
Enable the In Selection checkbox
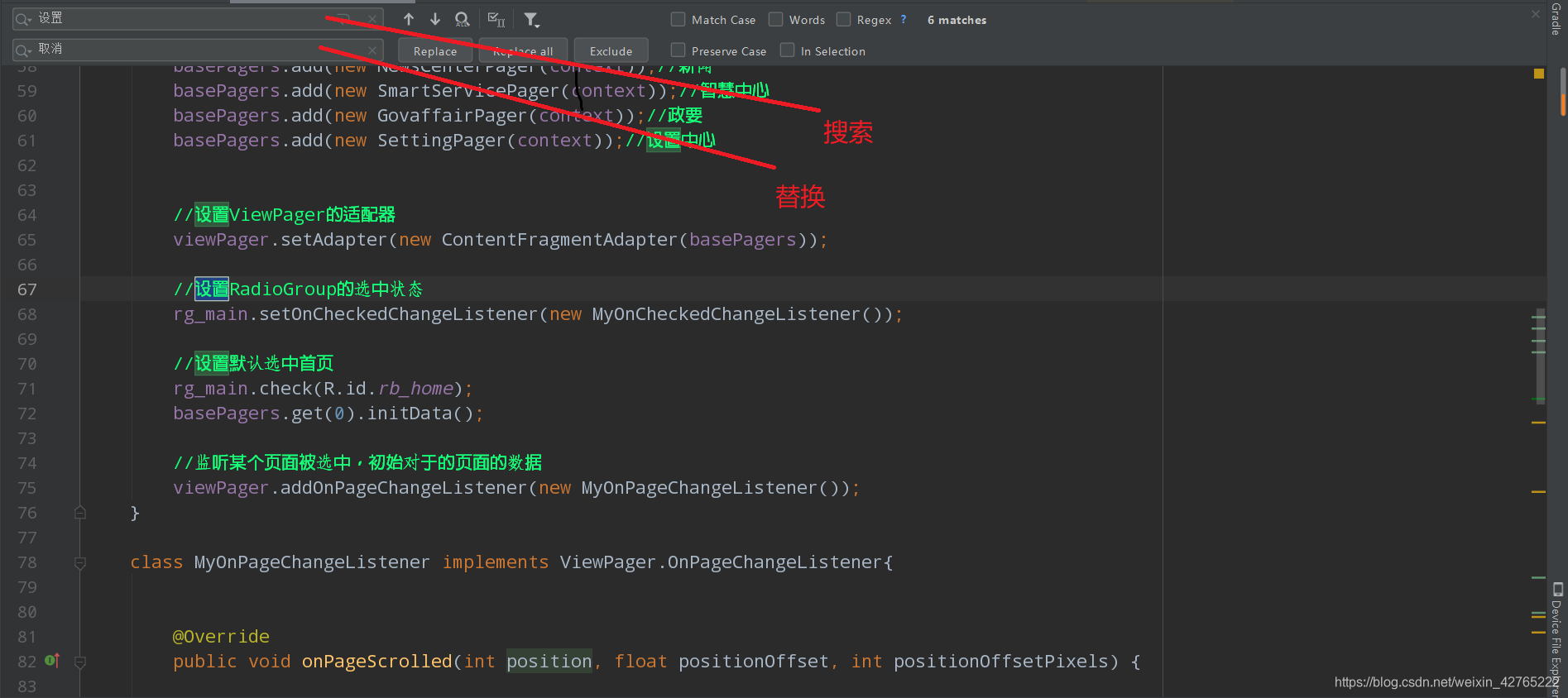(x=788, y=50)
